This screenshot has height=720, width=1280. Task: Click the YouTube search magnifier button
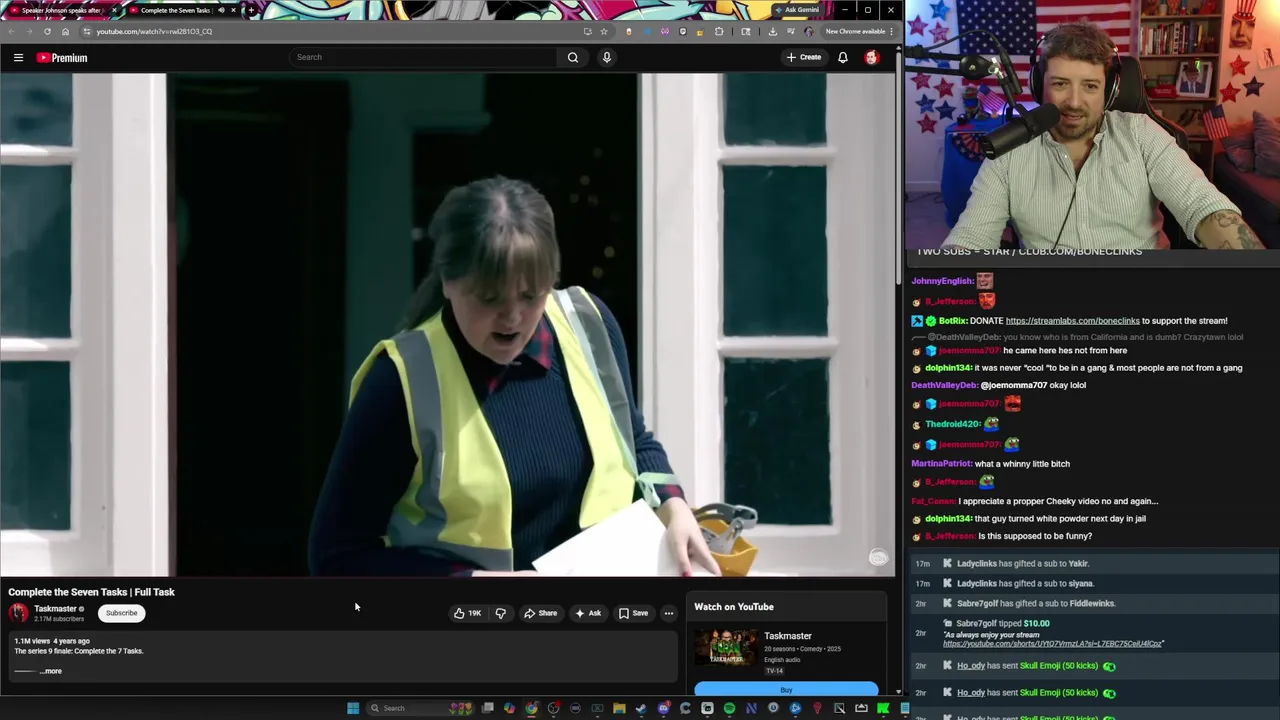573,57
